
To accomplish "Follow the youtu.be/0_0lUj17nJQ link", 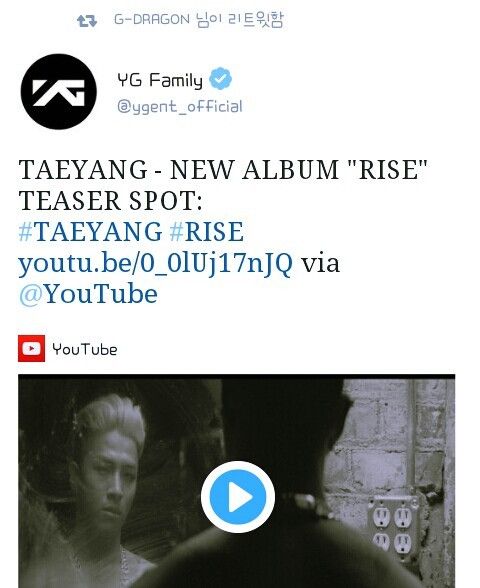I will pyautogui.click(x=155, y=264).
